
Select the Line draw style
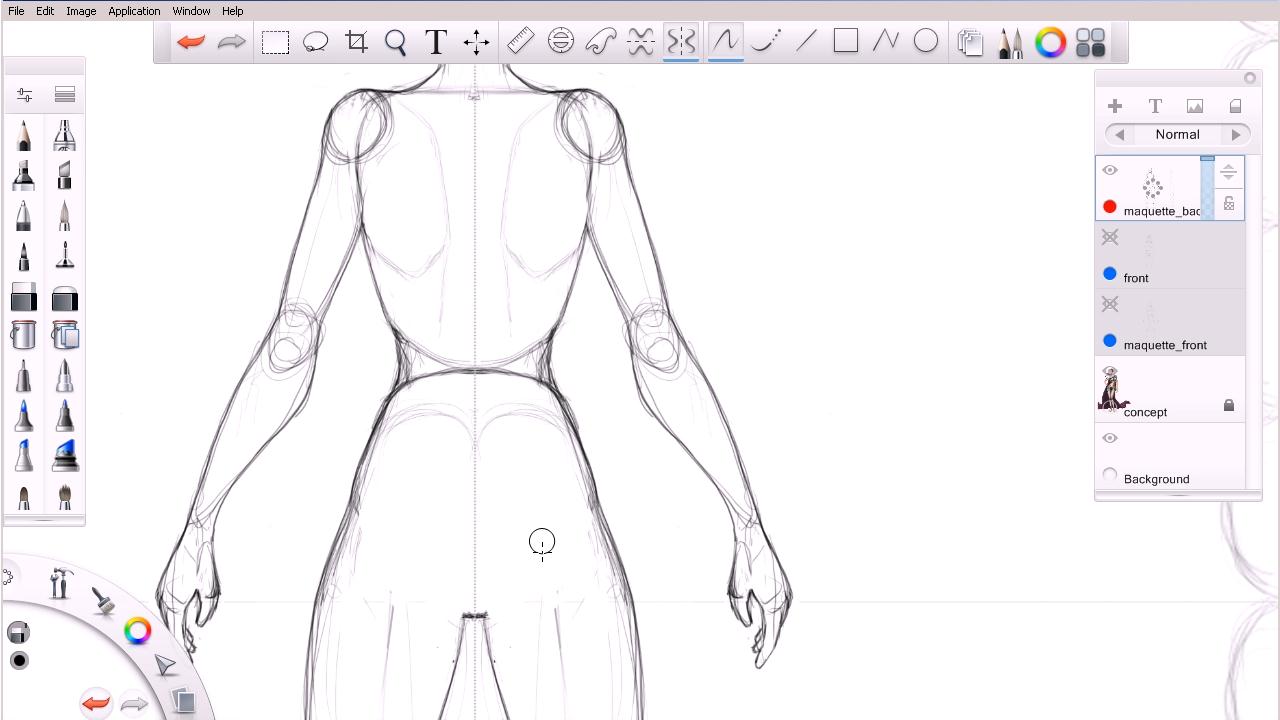pos(806,42)
